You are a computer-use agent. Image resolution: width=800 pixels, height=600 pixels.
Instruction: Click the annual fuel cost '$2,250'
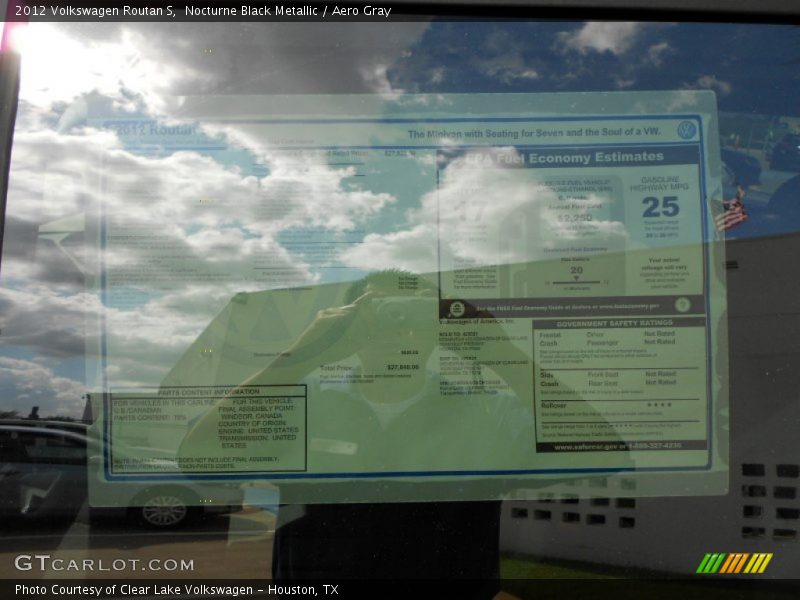coord(575,218)
